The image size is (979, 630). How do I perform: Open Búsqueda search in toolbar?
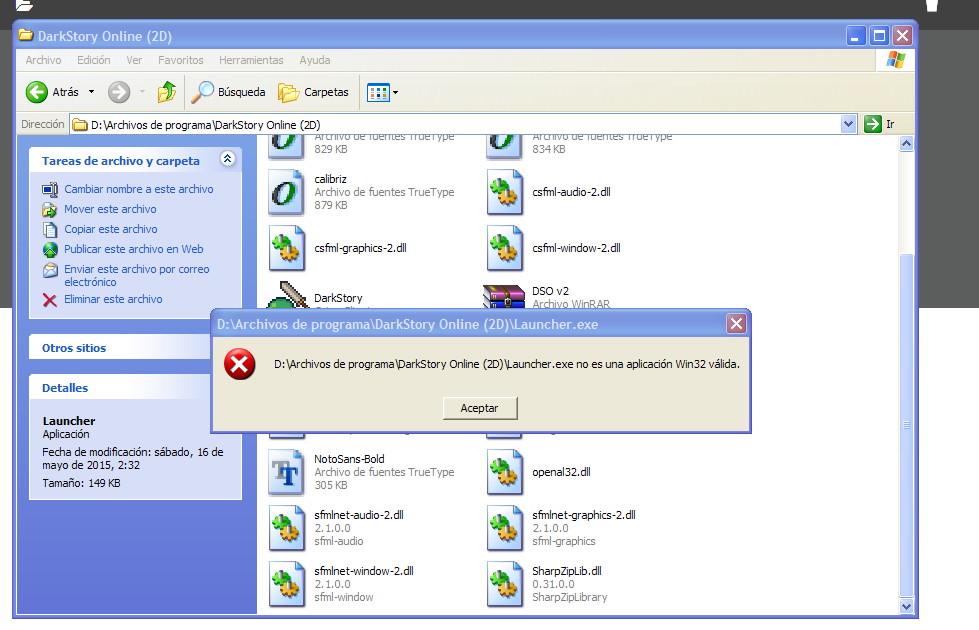click(x=228, y=92)
